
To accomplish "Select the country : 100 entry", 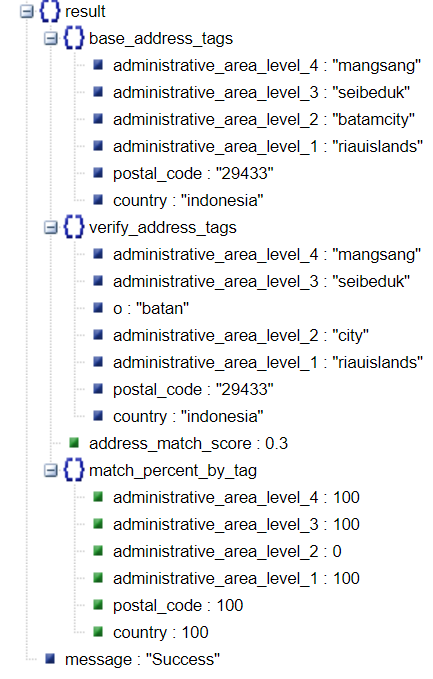I will click(161, 633).
